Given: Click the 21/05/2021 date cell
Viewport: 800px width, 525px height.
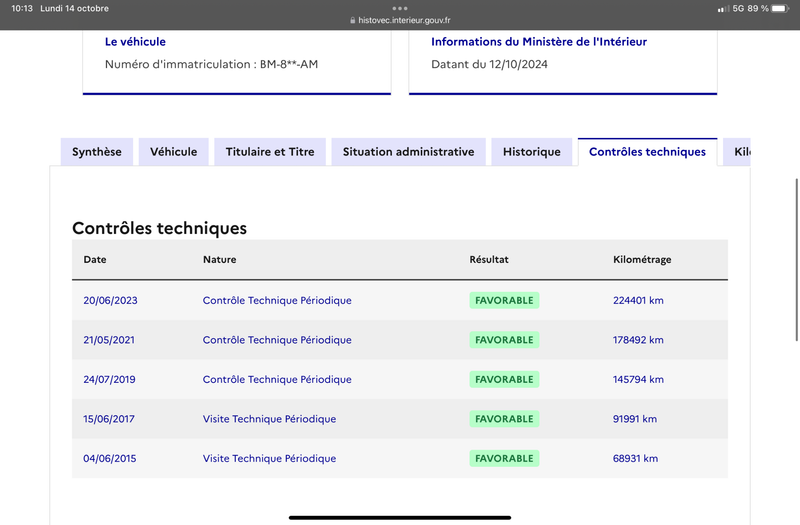Looking at the screenshot, I should [109, 340].
